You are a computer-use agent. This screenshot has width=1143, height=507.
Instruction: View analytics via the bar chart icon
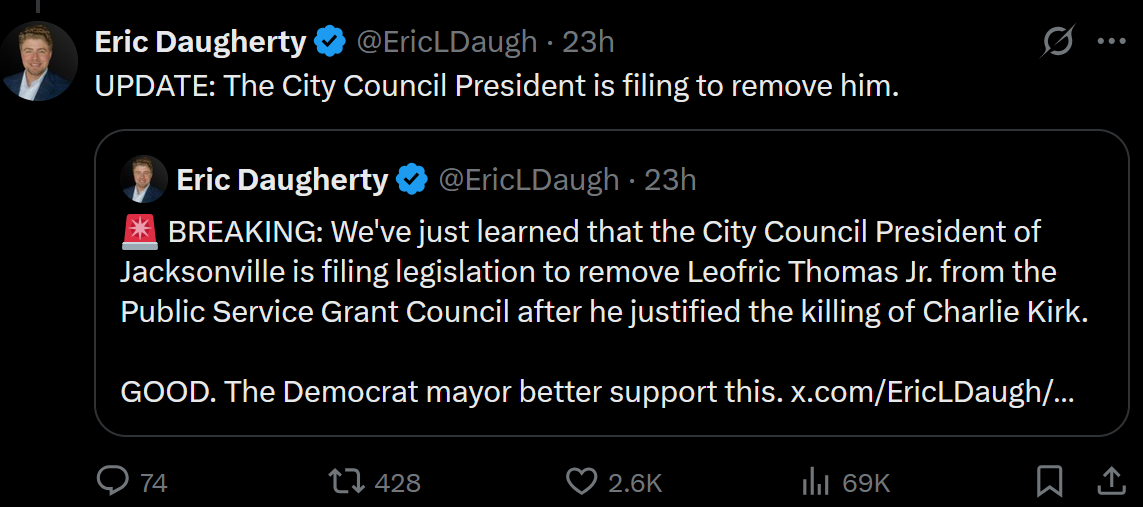814,482
